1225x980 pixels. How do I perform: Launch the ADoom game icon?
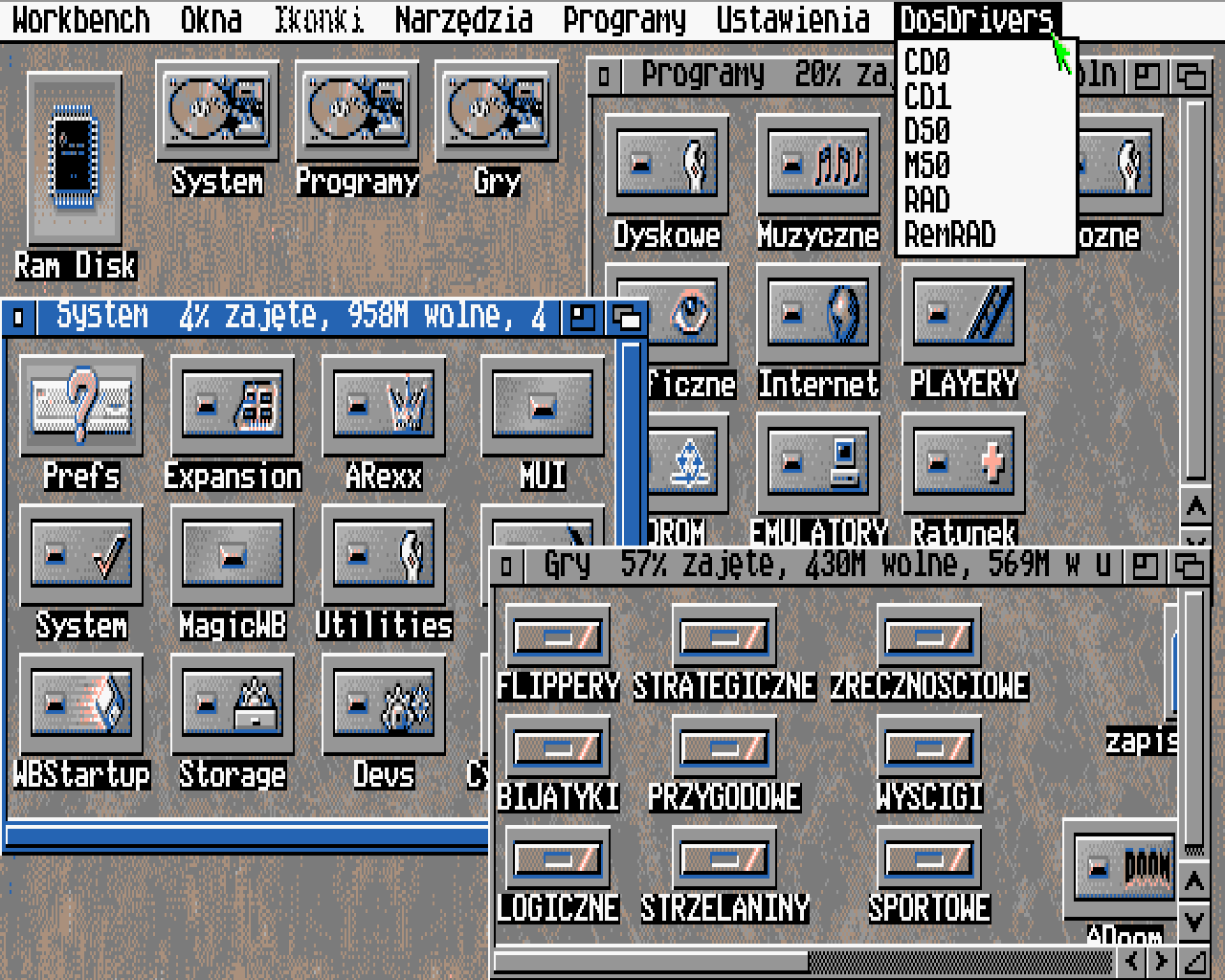(1121, 868)
